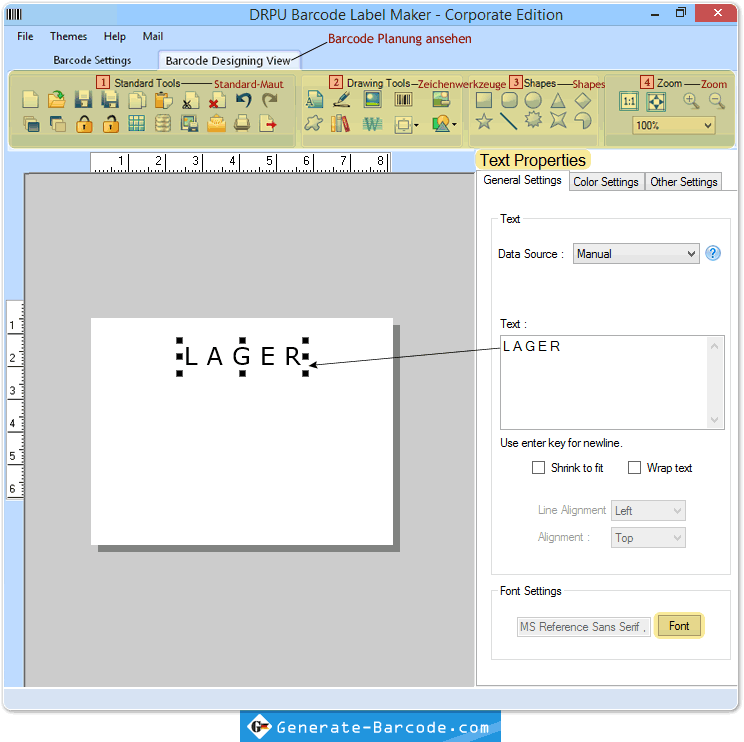The height and width of the screenshot is (742, 744).
Task: Draw a rectangle shape
Action: click(x=484, y=100)
